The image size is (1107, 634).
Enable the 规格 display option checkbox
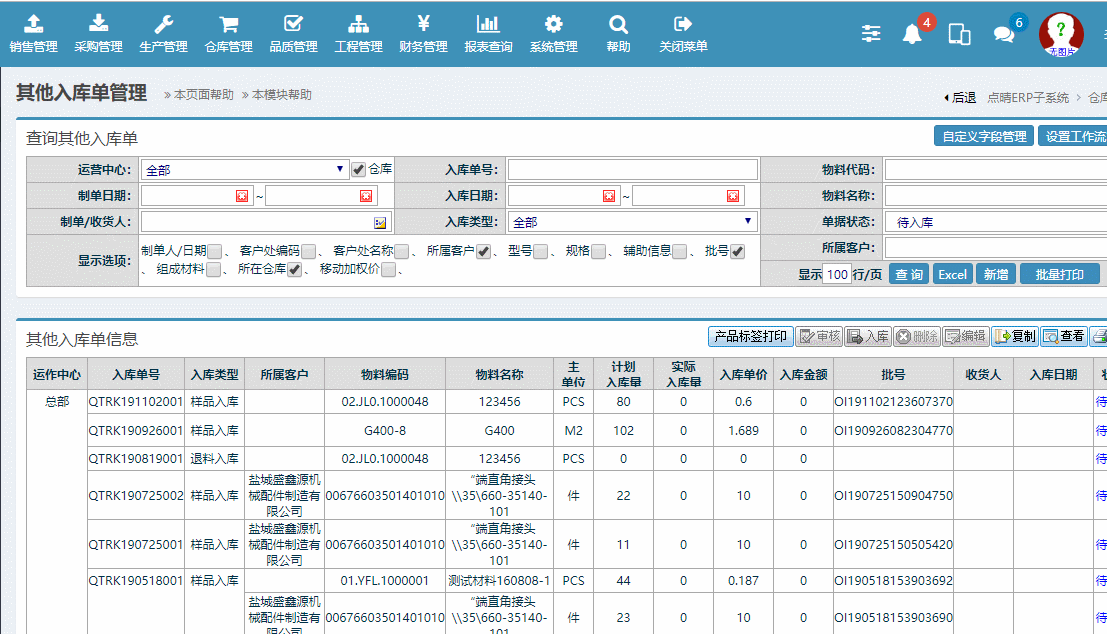[x=598, y=252]
